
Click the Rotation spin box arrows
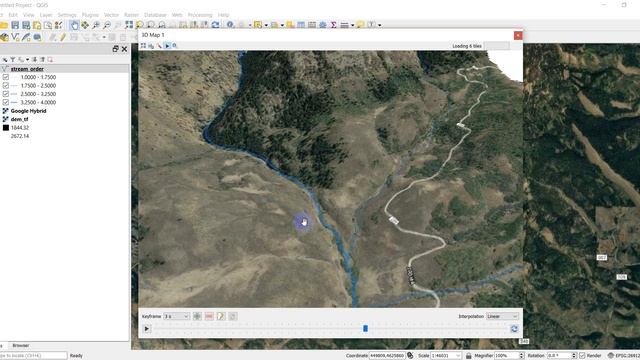coord(574,356)
